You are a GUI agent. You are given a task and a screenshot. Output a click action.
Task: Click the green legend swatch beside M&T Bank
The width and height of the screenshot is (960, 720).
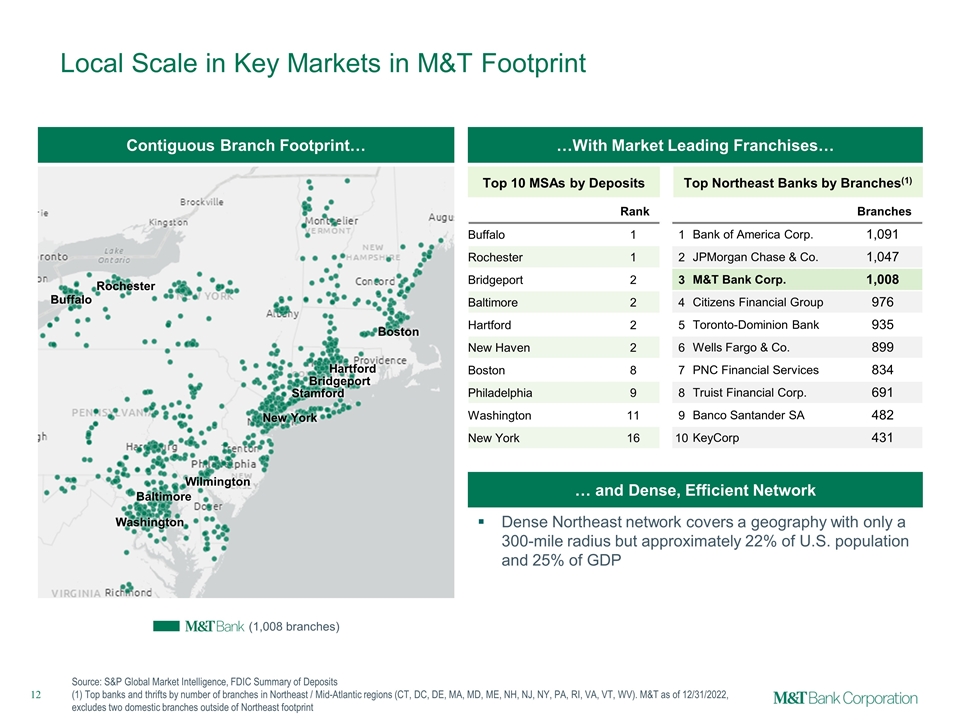(167, 627)
